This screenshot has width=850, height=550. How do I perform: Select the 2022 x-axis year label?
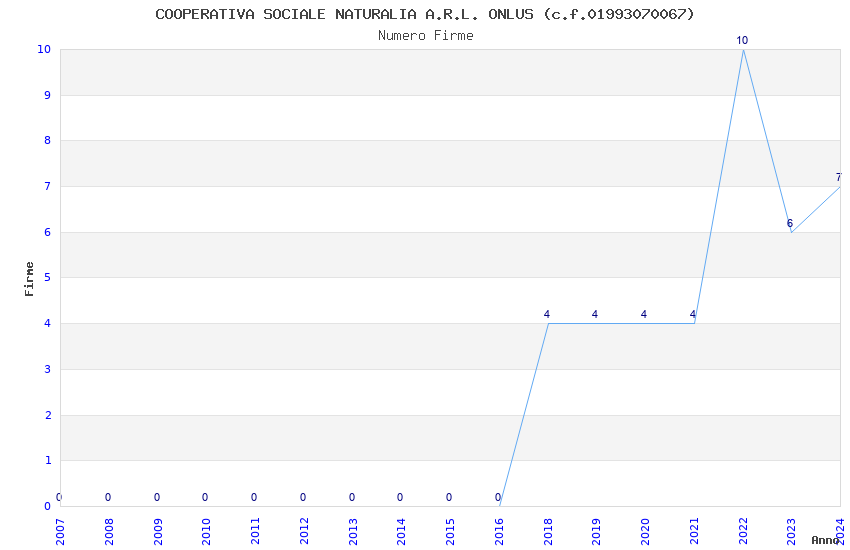[x=743, y=531]
